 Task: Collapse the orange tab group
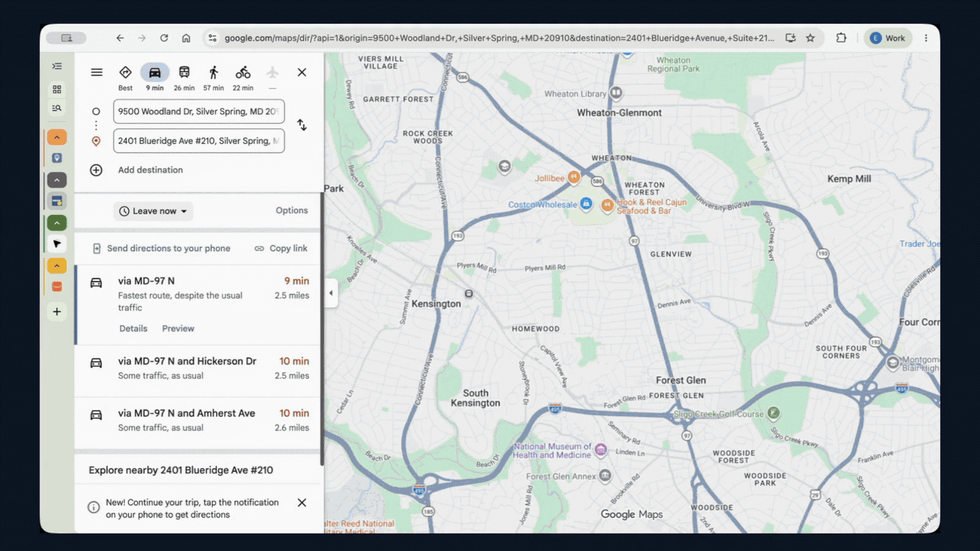57,137
